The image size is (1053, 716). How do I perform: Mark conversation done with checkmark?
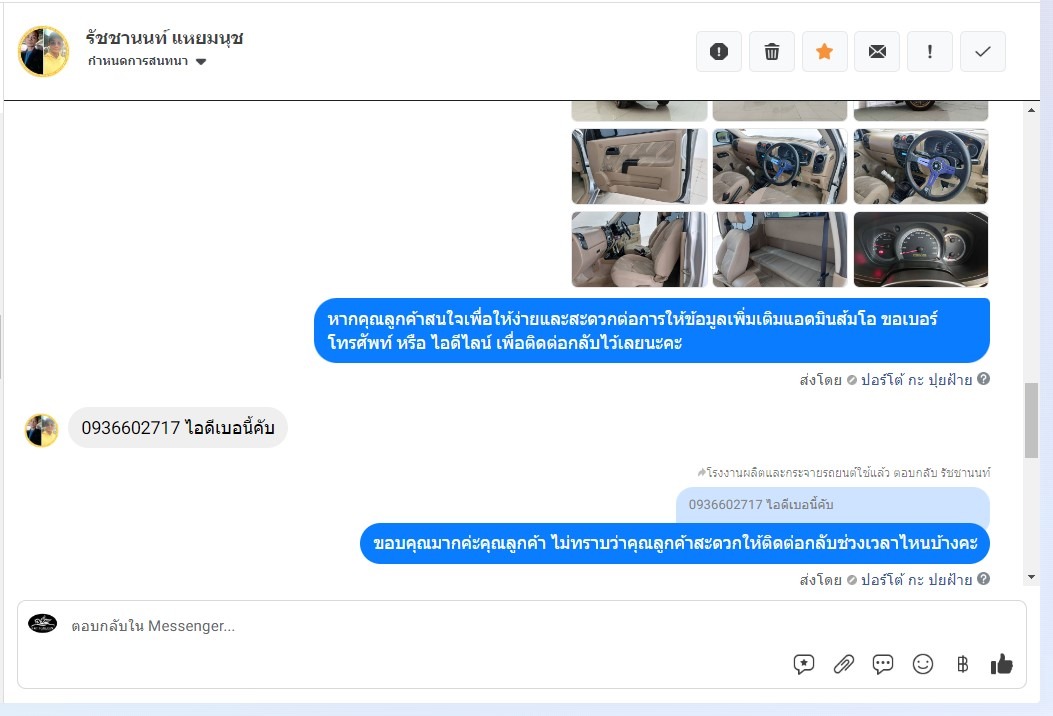(x=982, y=51)
